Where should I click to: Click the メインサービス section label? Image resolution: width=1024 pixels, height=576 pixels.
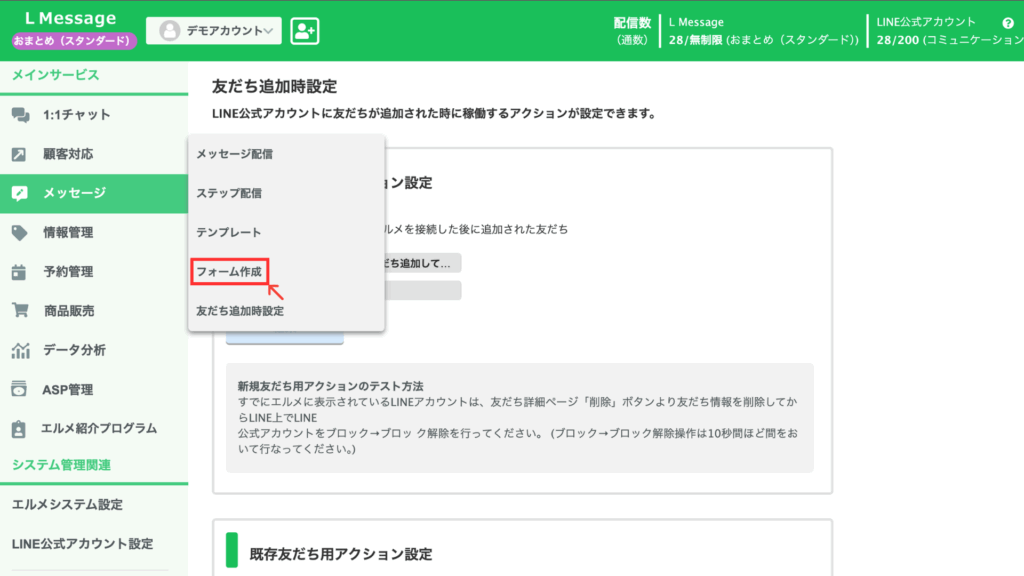[56, 75]
